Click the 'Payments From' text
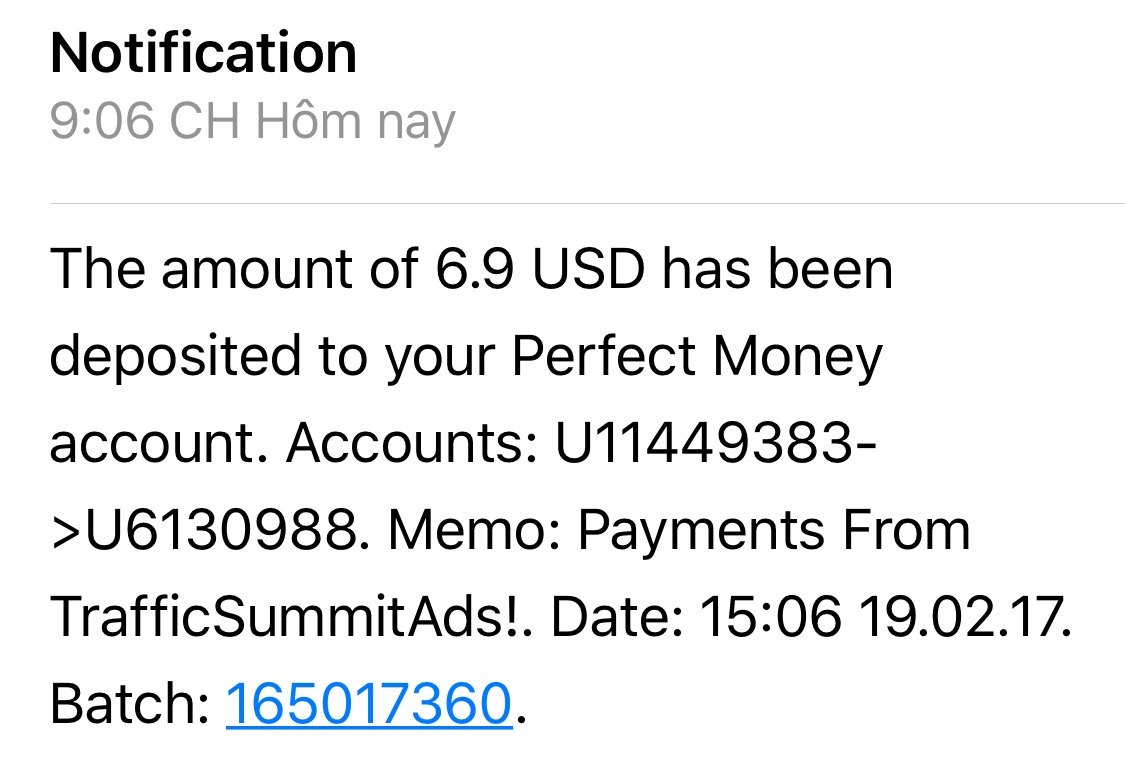 [775, 530]
